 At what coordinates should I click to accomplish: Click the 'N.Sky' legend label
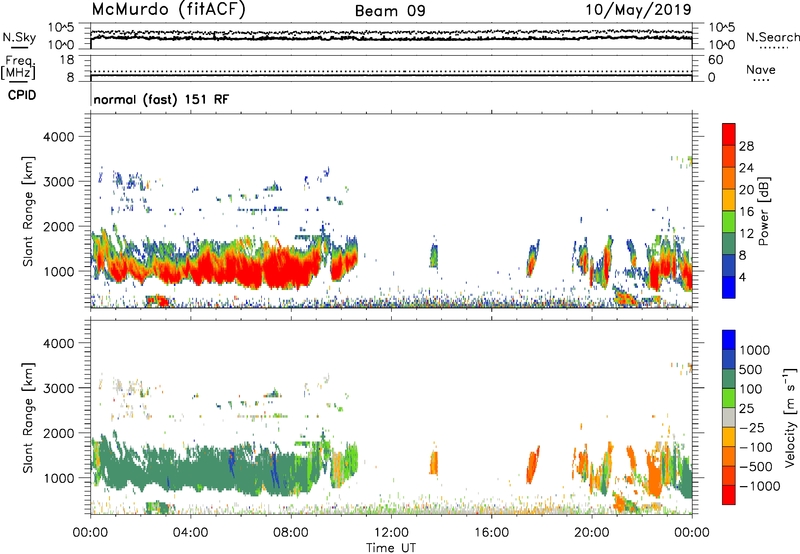[x=19, y=37]
